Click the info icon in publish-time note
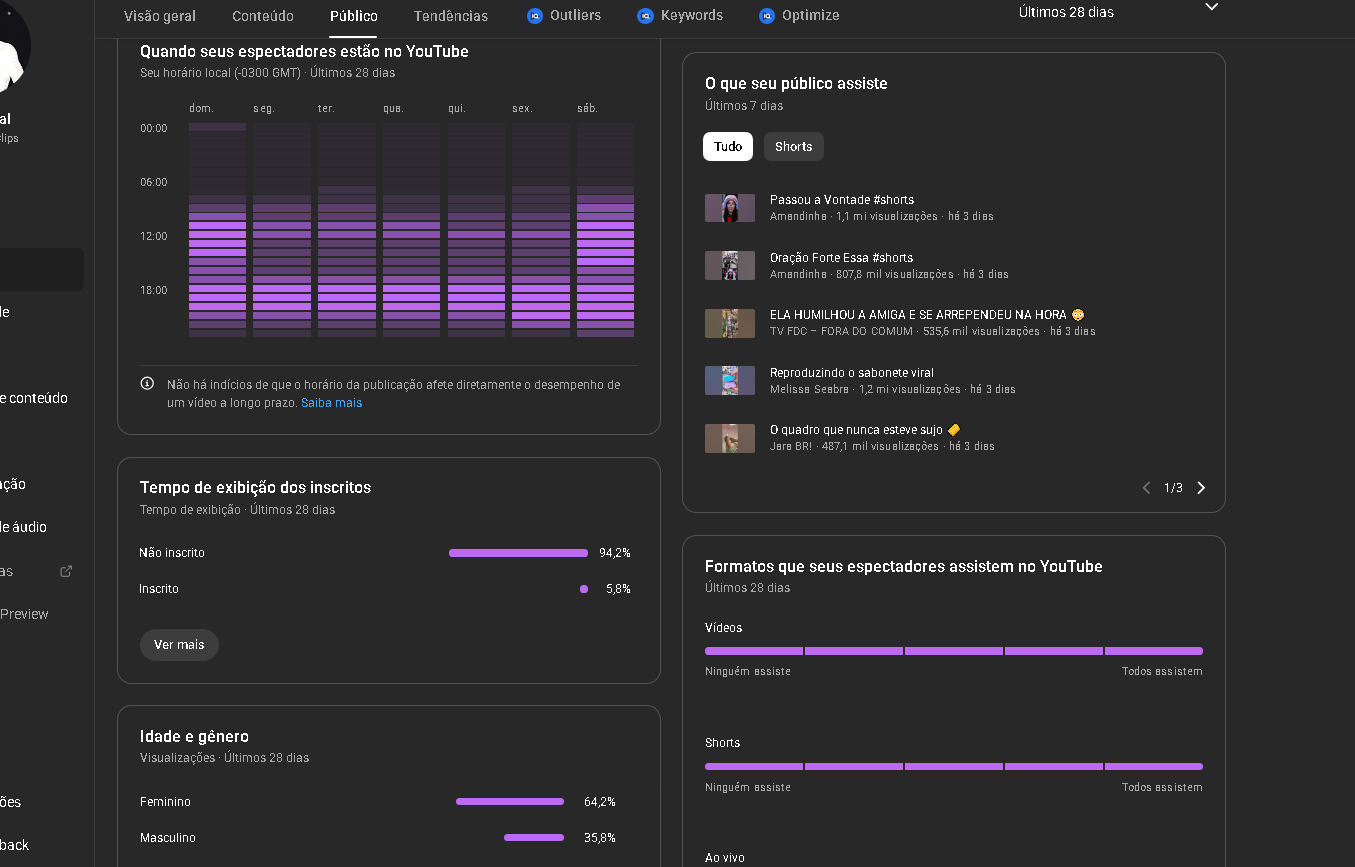1355x867 pixels. point(147,384)
